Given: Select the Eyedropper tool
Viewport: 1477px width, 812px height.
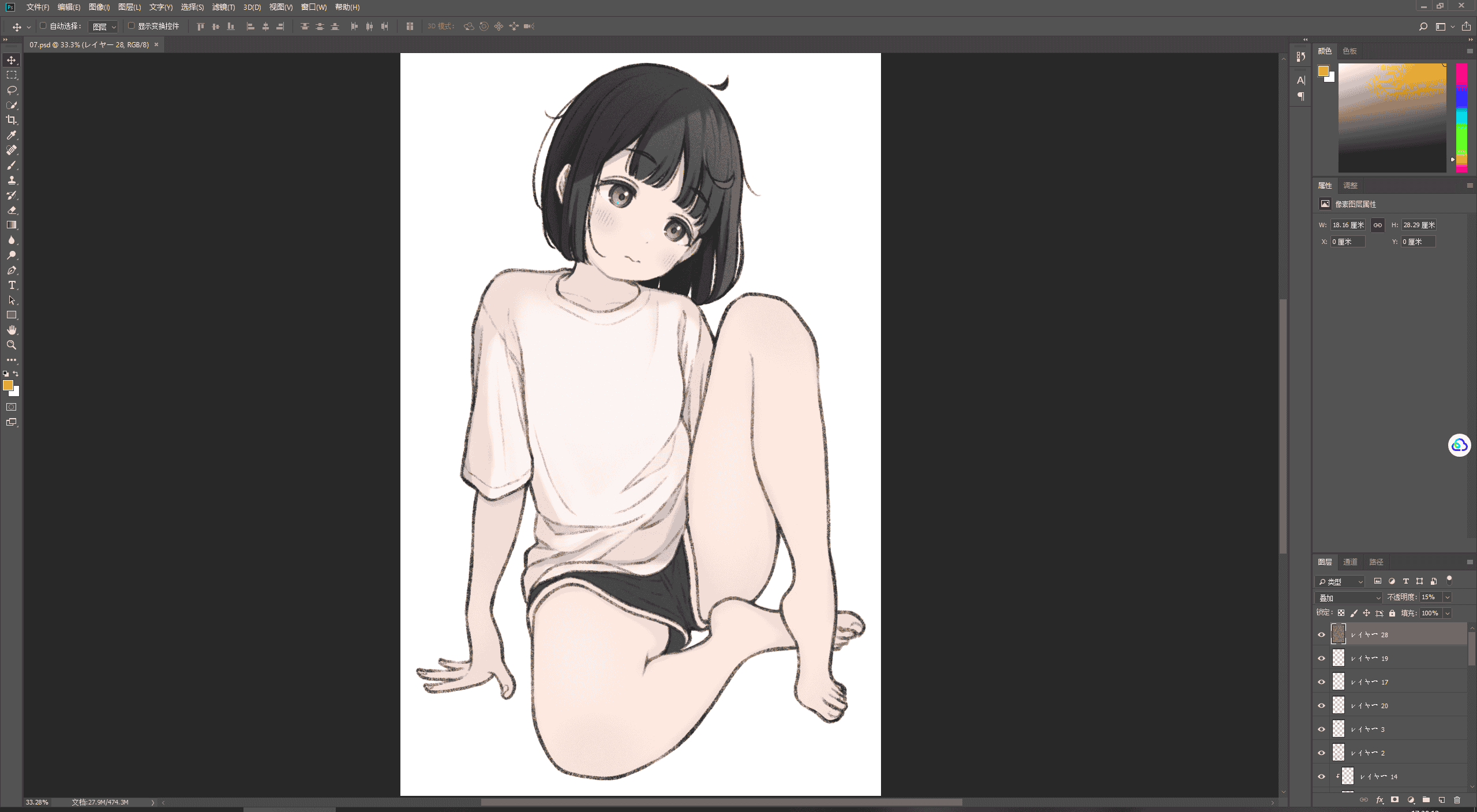Looking at the screenshot, I should [12, 135].
